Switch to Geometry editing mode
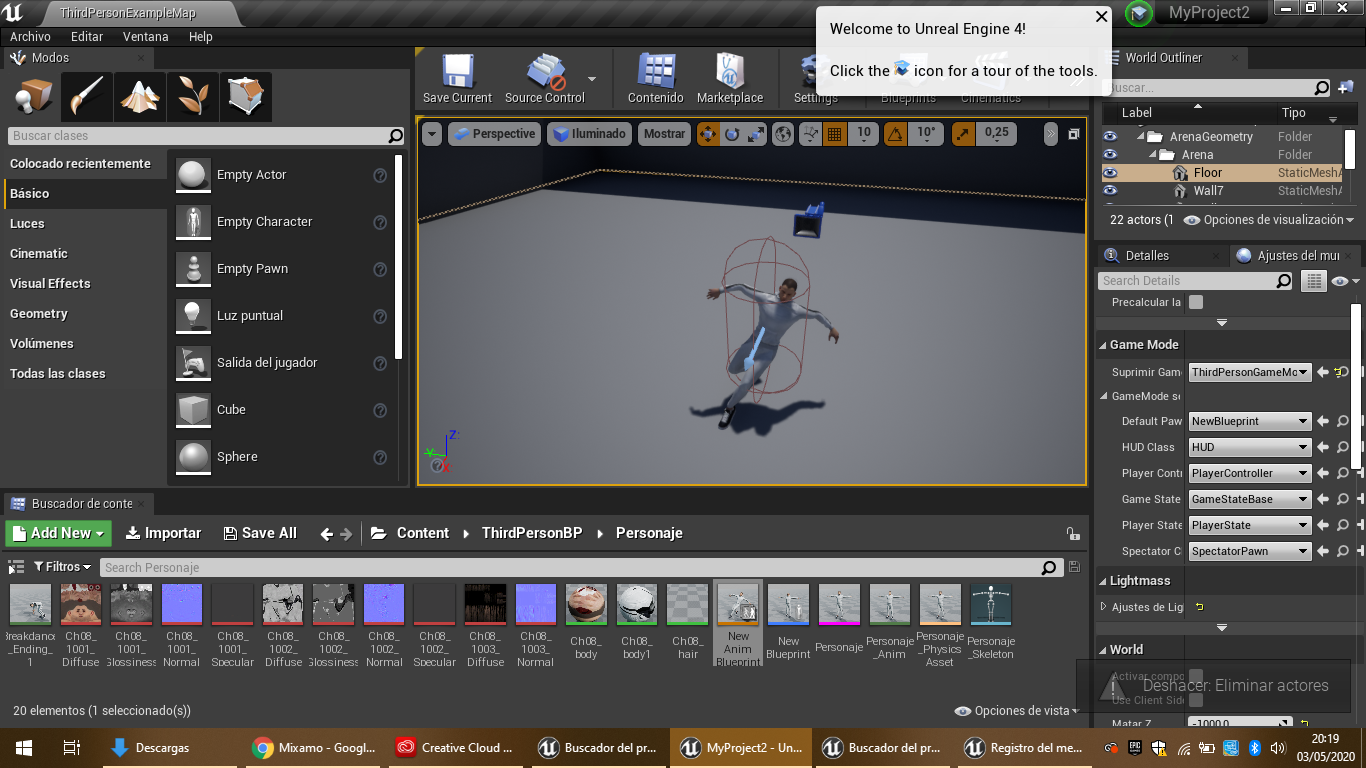The image size is (1366, 768). point(246,96)
